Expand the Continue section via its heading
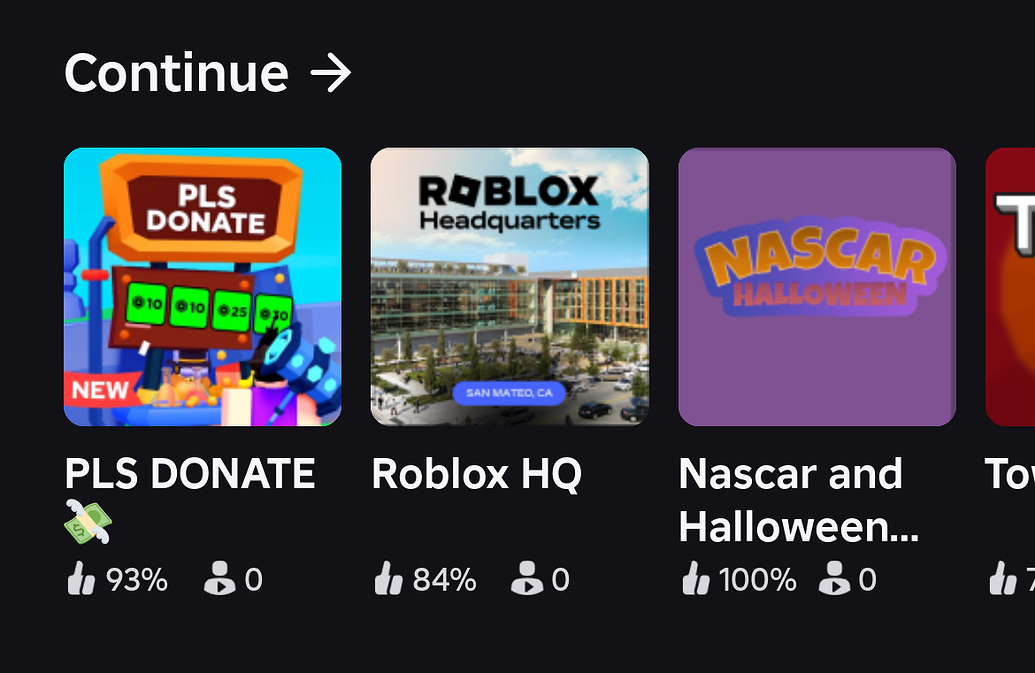The height and width of the screenshot is (673, 1035). pyautogui.click(x=175, y=71)
